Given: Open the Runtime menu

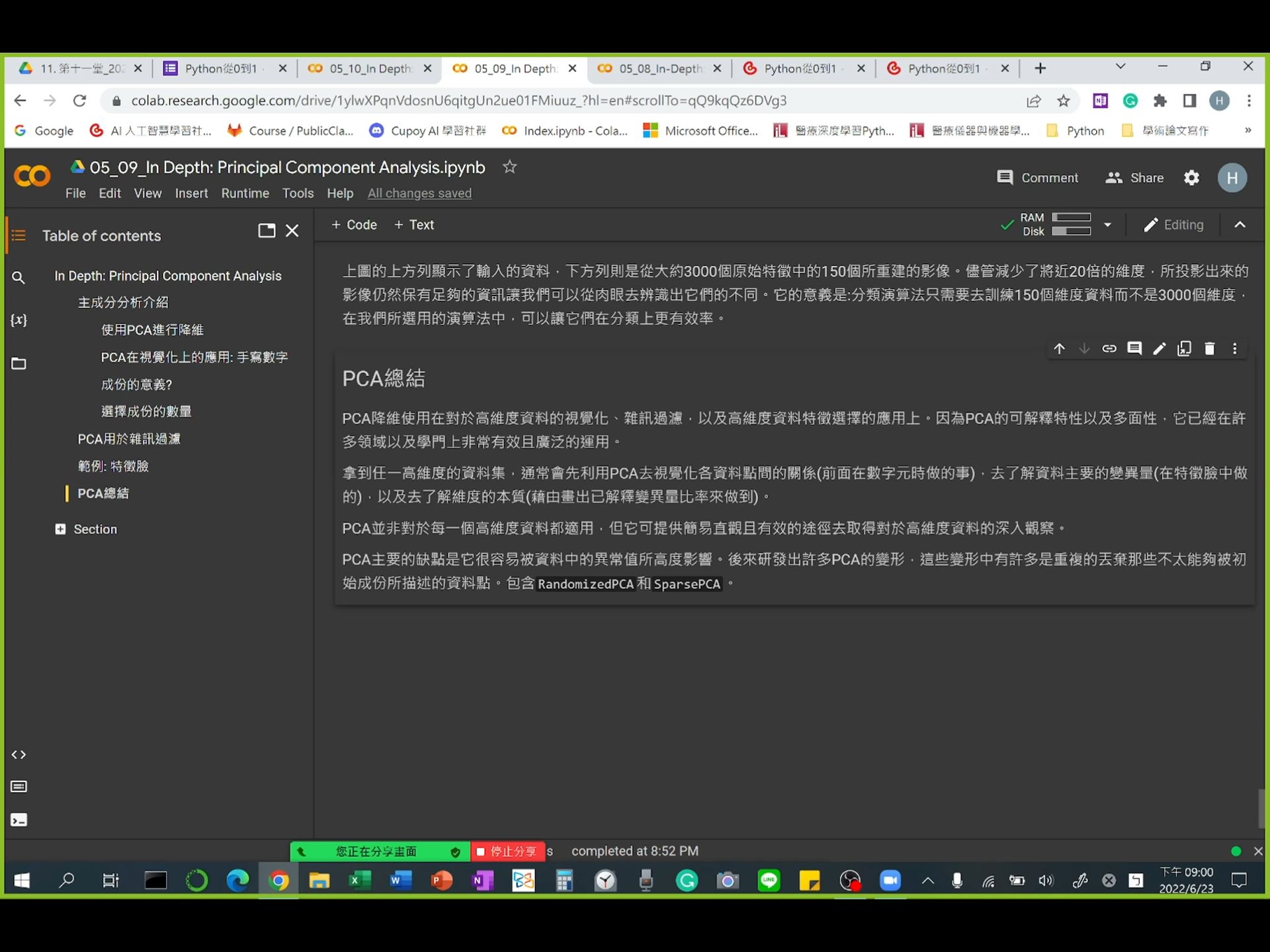Looking at the screenshot, I should coord(245,193).
